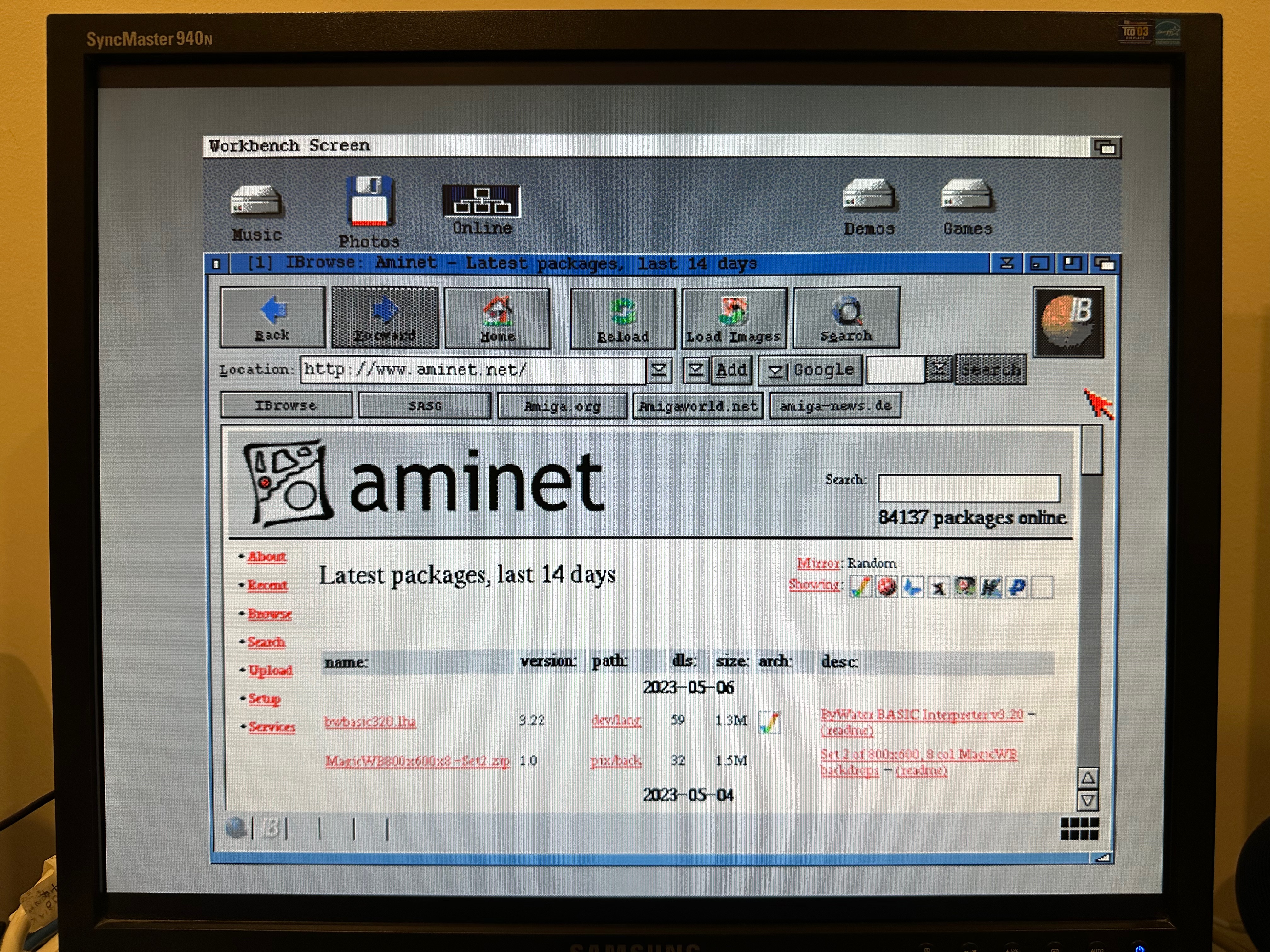Open the Photos floppy disk icon
Viewport: 1270px width, 952px height.
369,212
